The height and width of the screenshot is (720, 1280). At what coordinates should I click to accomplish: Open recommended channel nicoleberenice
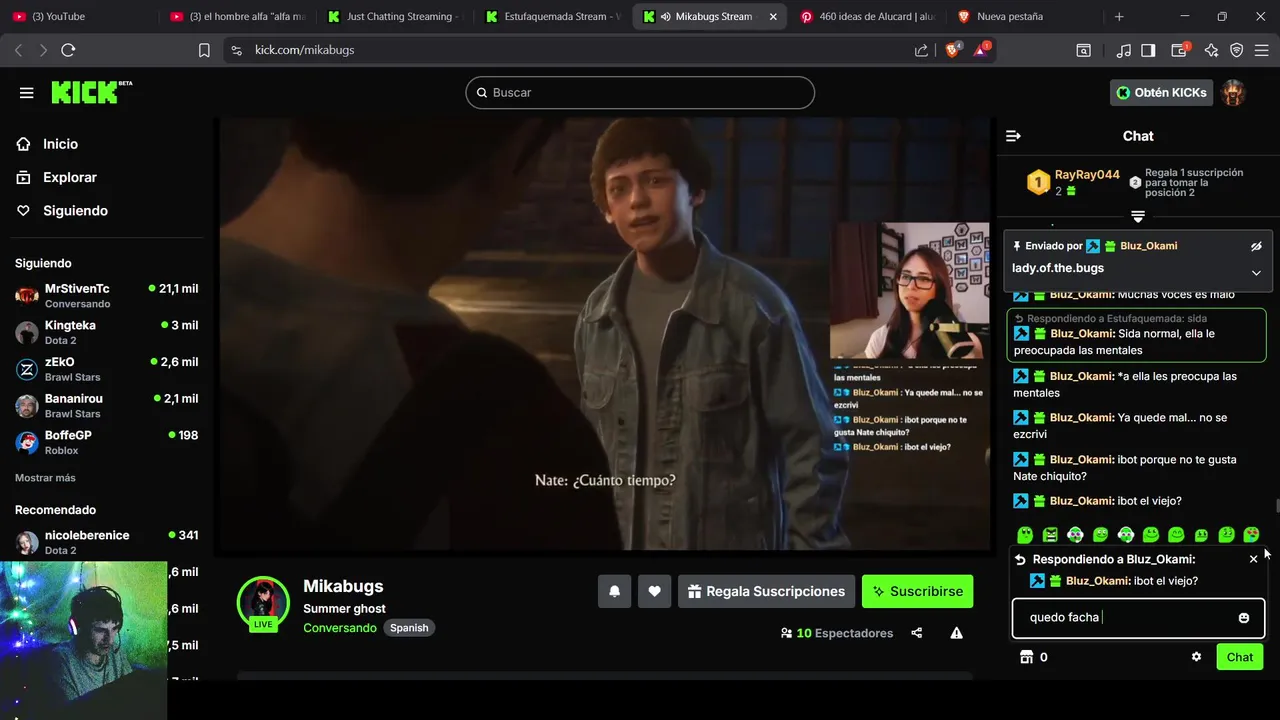tap(107, 542)
